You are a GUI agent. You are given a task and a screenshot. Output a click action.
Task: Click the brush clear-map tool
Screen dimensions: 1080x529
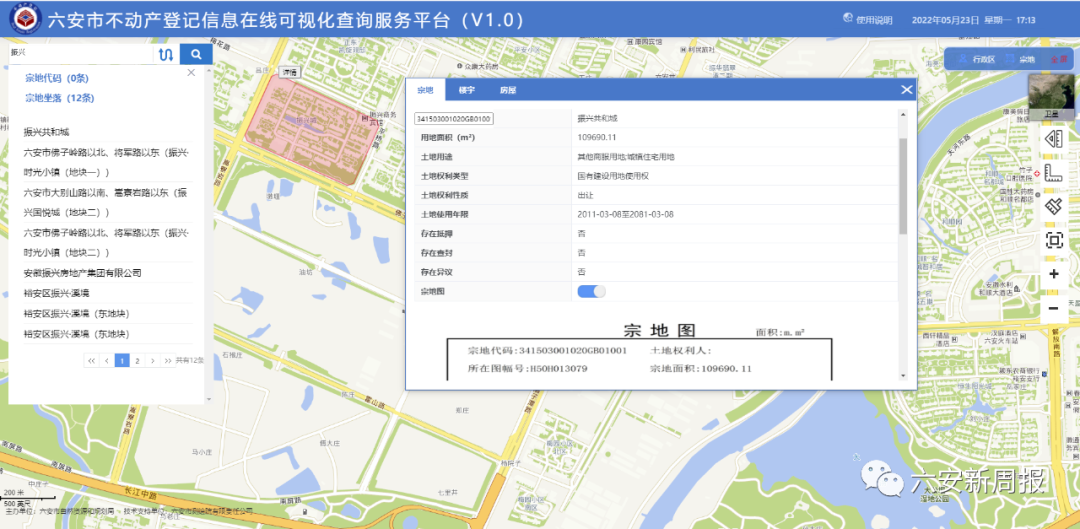coord(1054,207)
